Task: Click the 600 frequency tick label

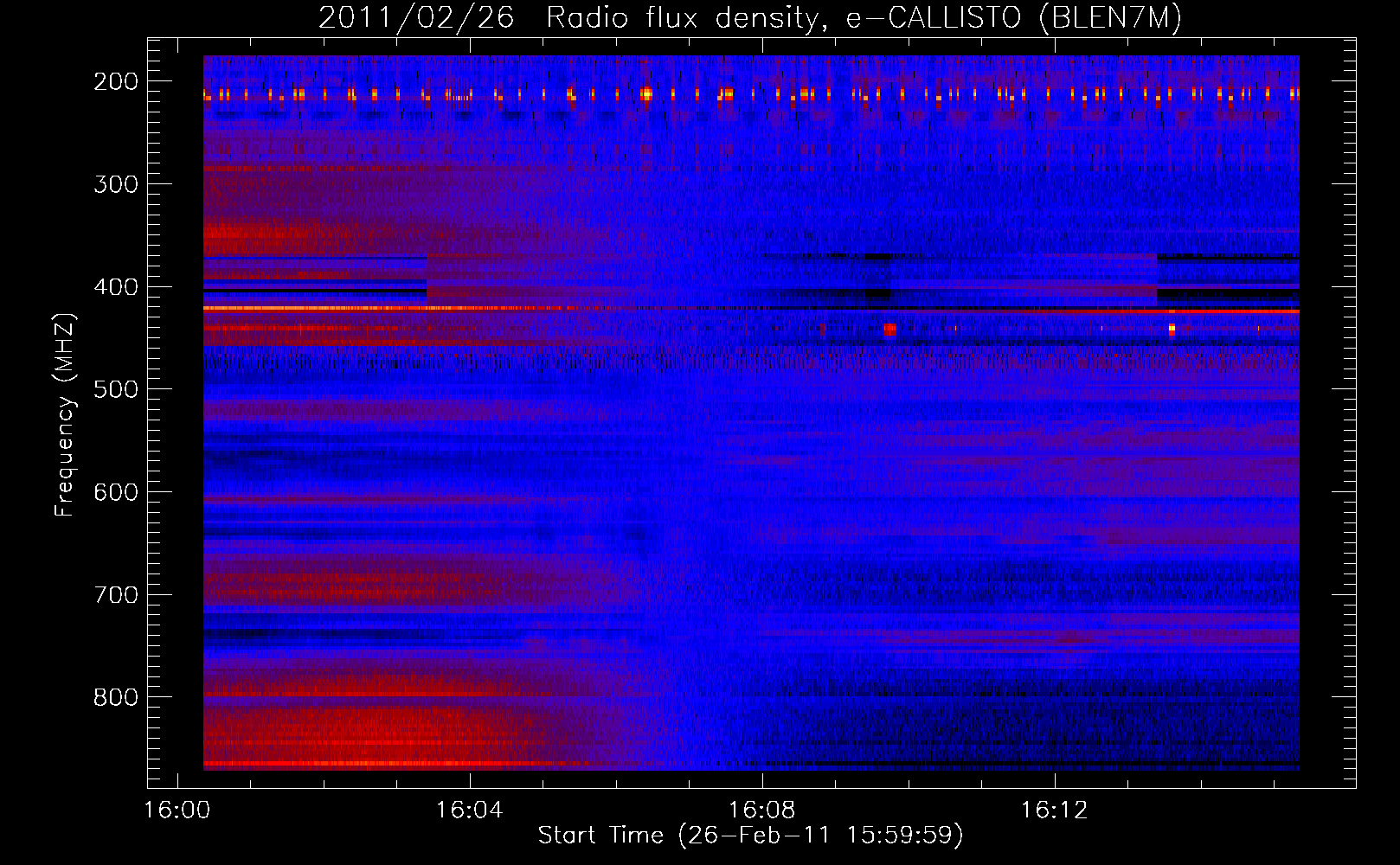Action: (x=116, y=492)
